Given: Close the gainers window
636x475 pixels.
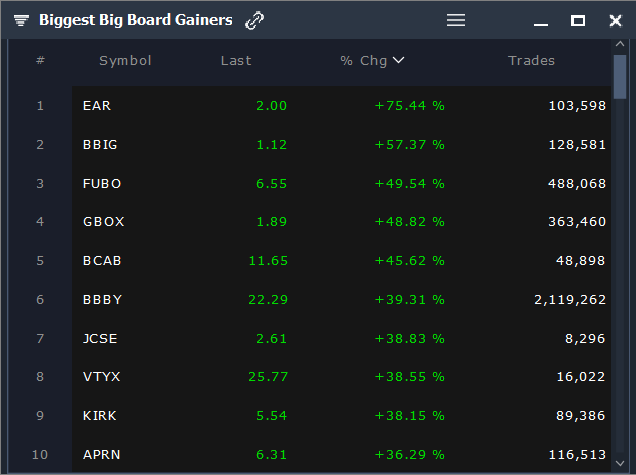Looking at the screenshot, I should [x=615, y=20].
